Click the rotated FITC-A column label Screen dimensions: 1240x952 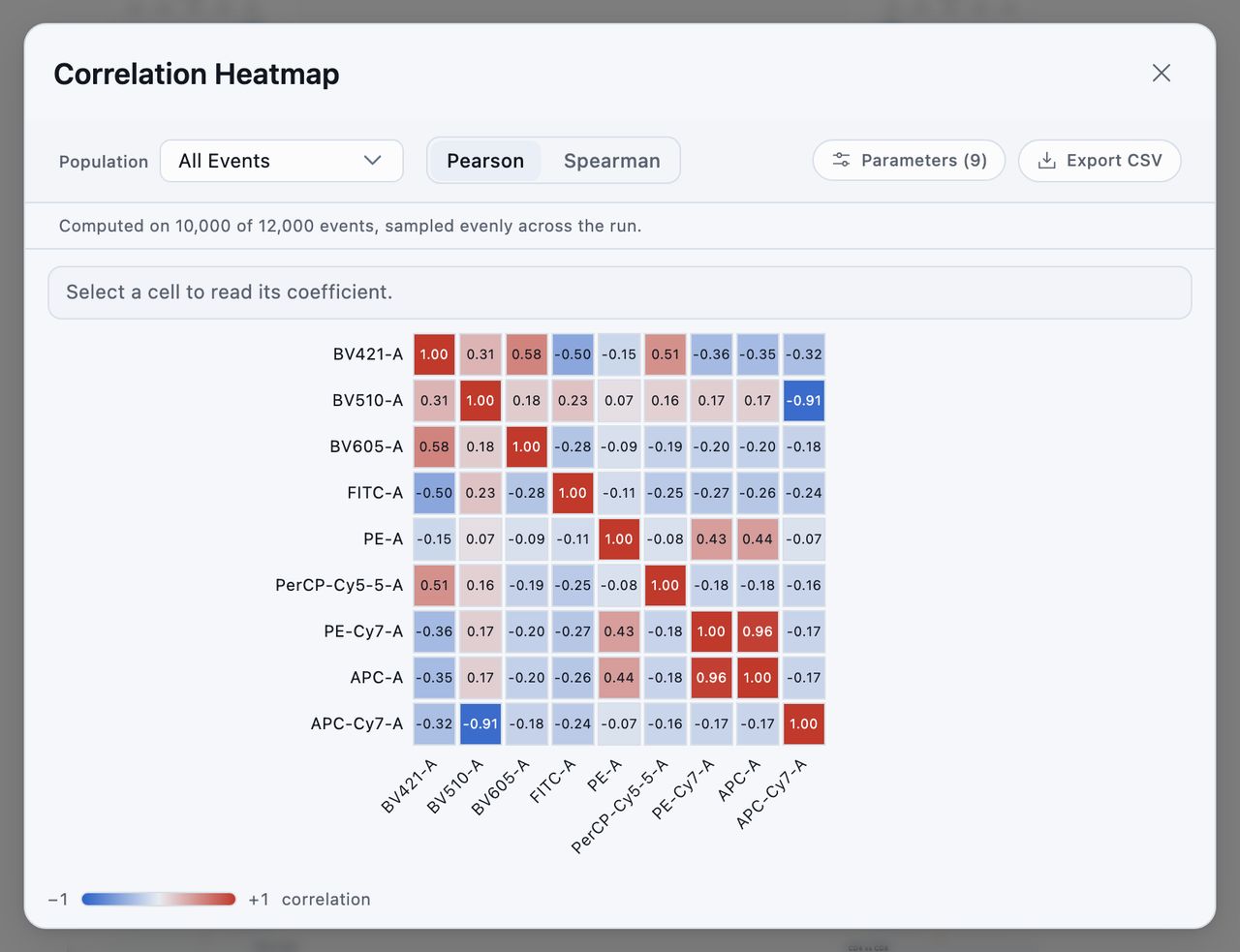coord(553,781)
